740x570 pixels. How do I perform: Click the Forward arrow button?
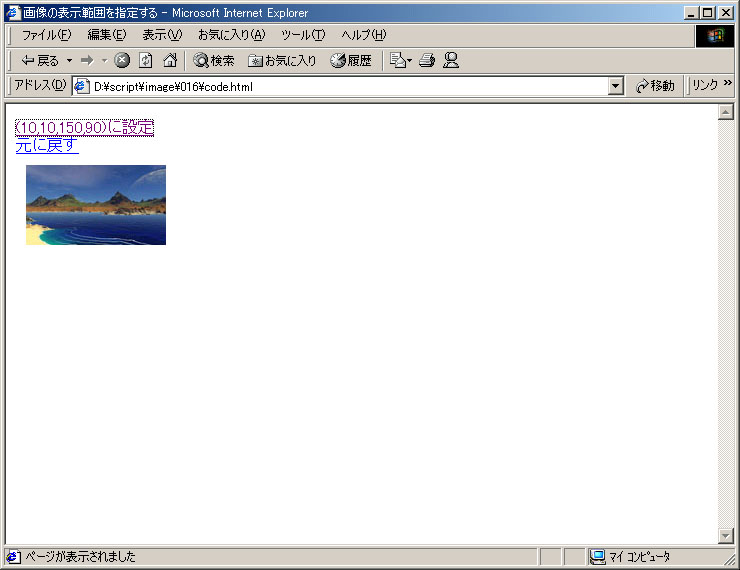point(87,60)
